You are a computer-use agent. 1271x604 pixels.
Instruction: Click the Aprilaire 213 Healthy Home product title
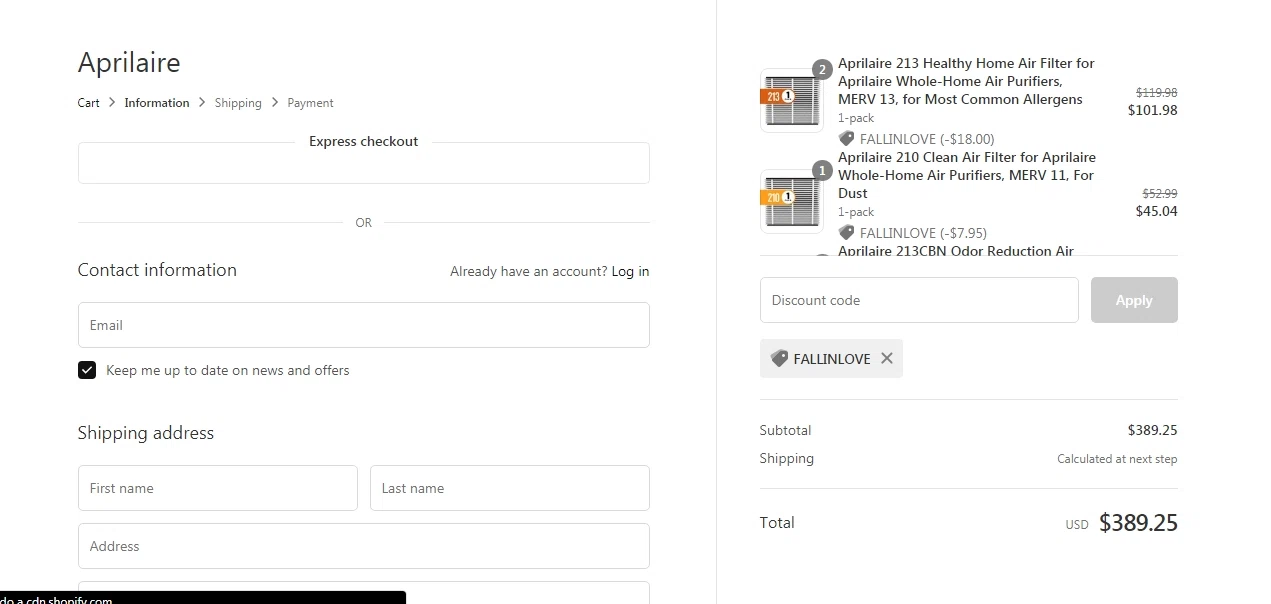(x=966, y=81)
